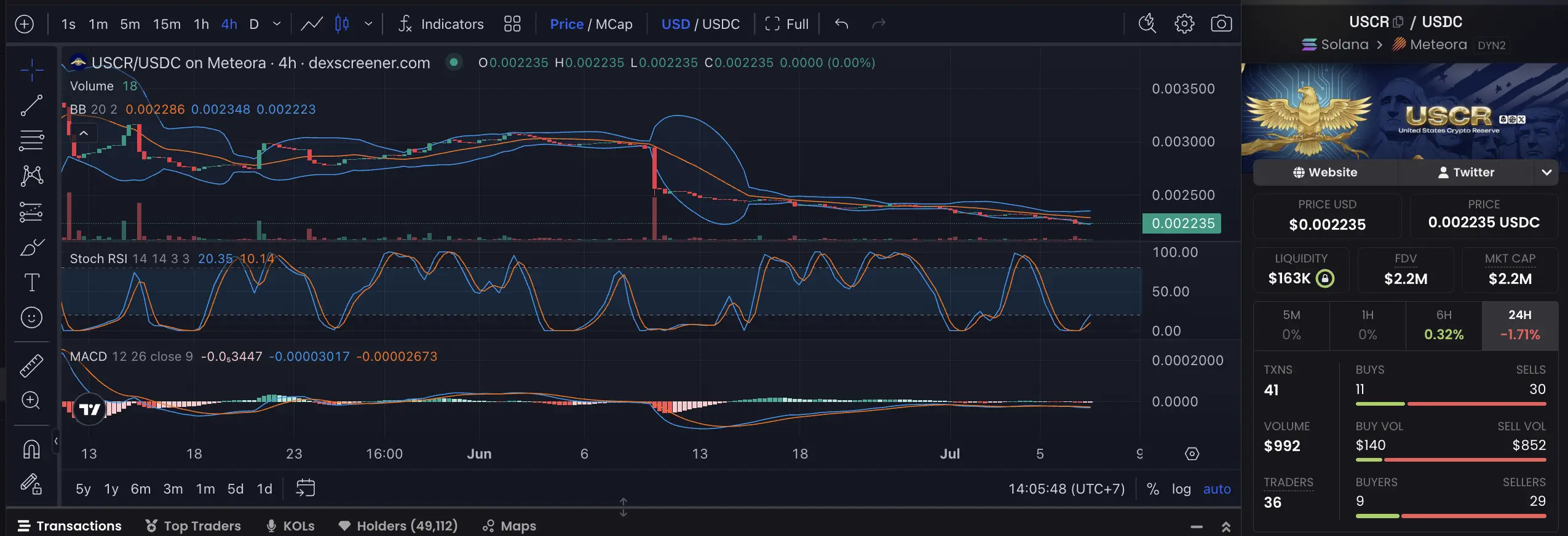Open the Fibonacci retracement tool

click(x=31, y=140)
